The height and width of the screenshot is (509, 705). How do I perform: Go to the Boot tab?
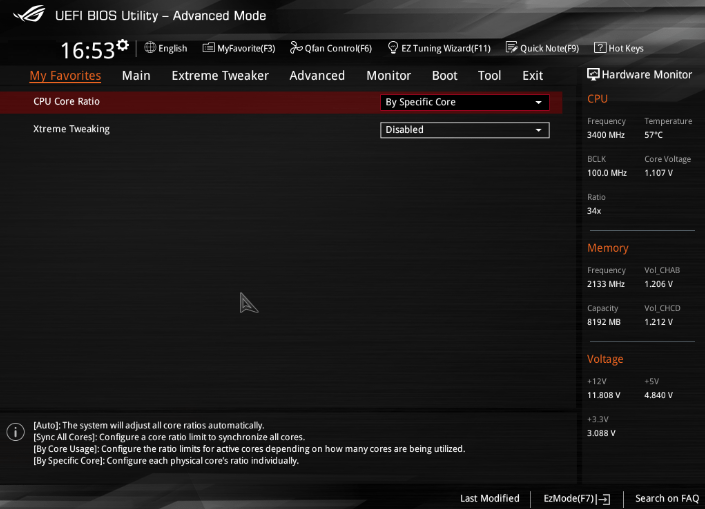click(x=444, y=76)
